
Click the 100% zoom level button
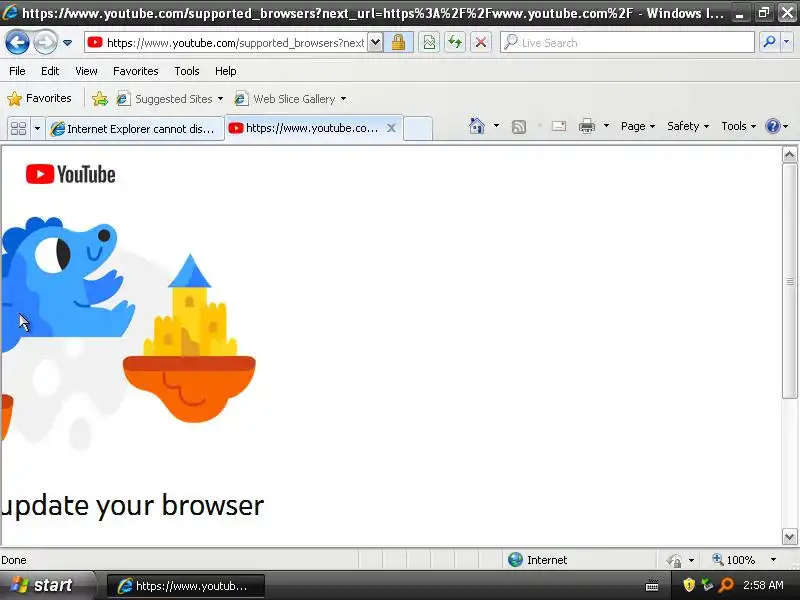tap(734, 560)
